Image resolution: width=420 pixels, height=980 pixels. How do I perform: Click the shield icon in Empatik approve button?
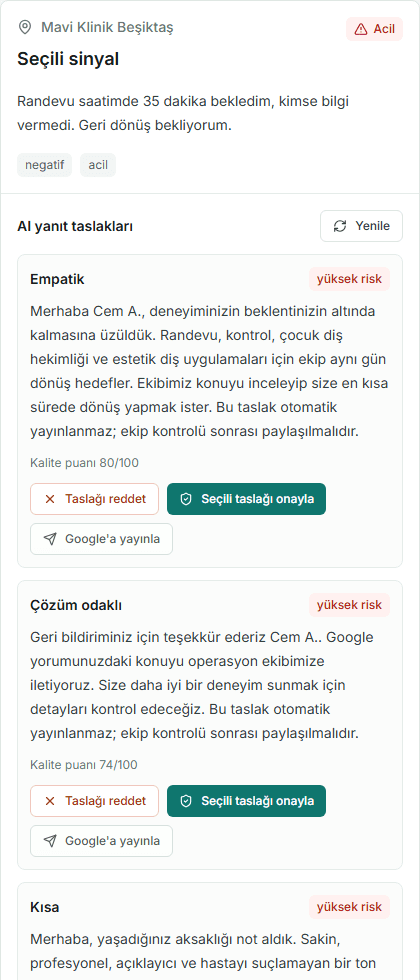click(186, 499)
